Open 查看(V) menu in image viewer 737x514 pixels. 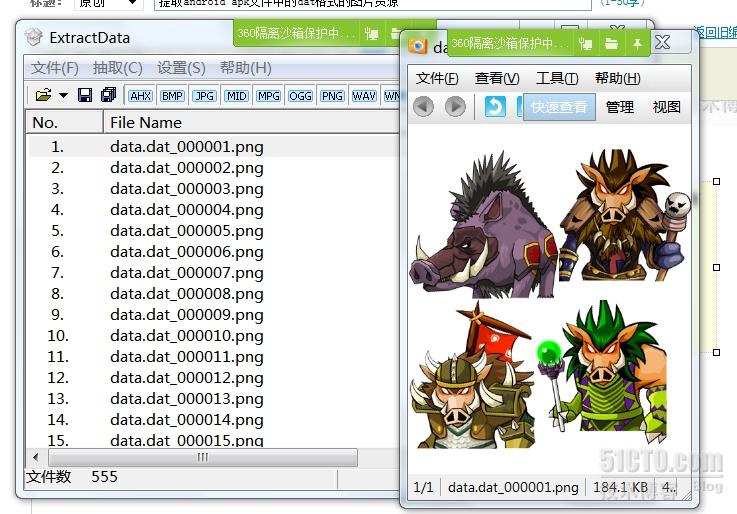click(497, 78)
